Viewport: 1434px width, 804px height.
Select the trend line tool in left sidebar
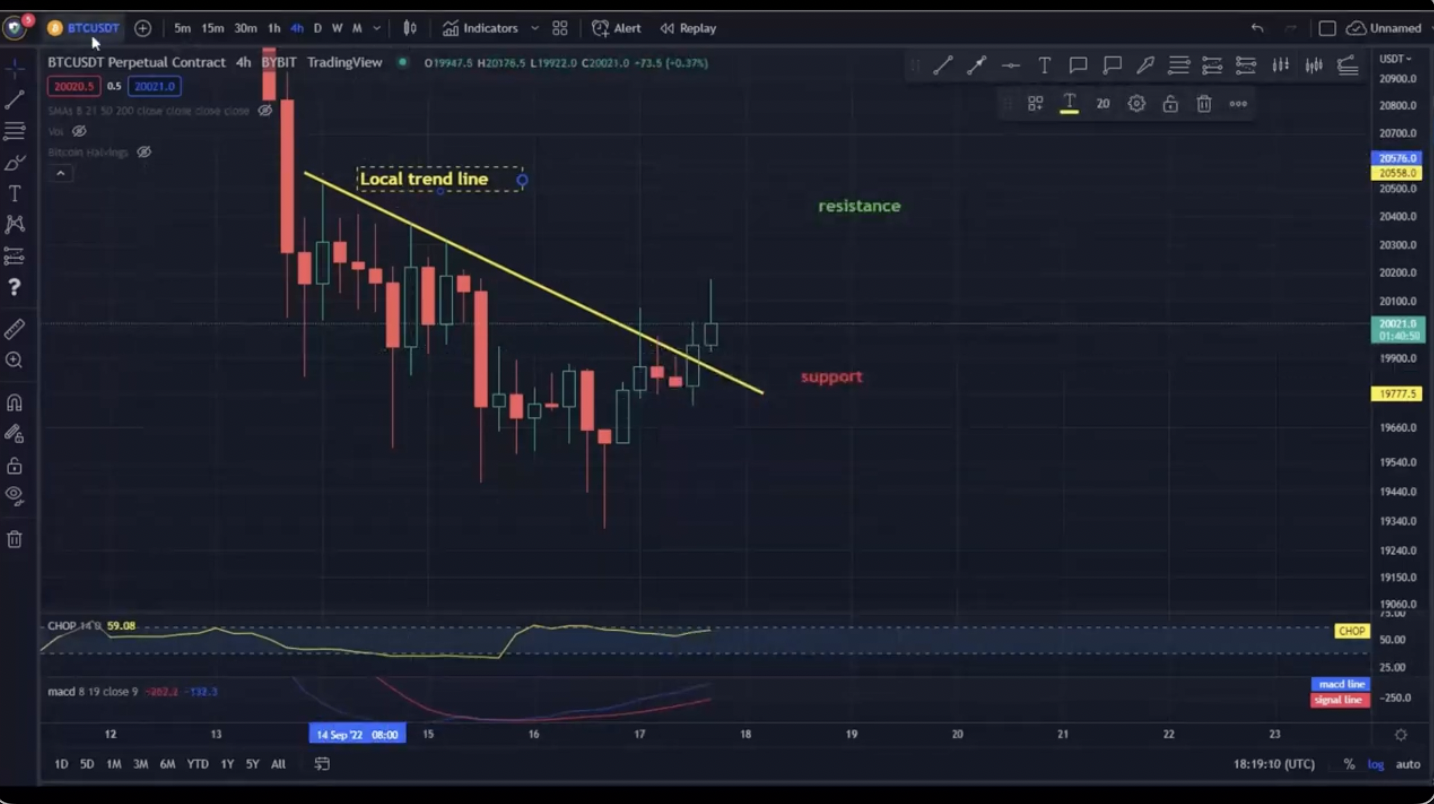coord(14,100)
